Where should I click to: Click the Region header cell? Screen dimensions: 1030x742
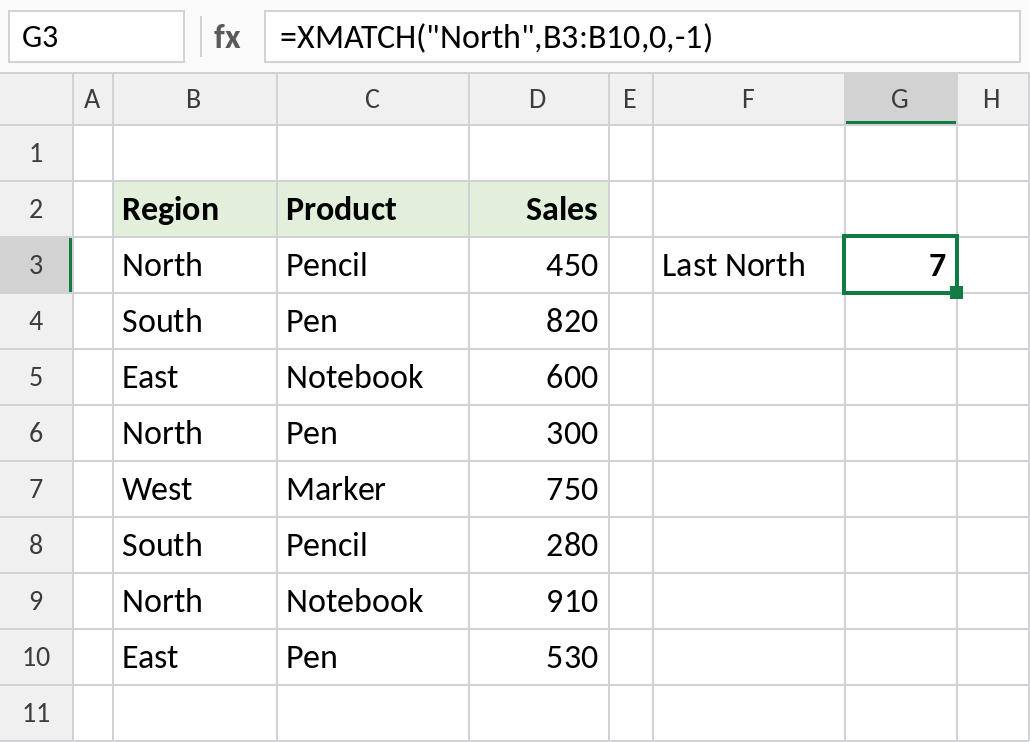[x=195, y=209]
